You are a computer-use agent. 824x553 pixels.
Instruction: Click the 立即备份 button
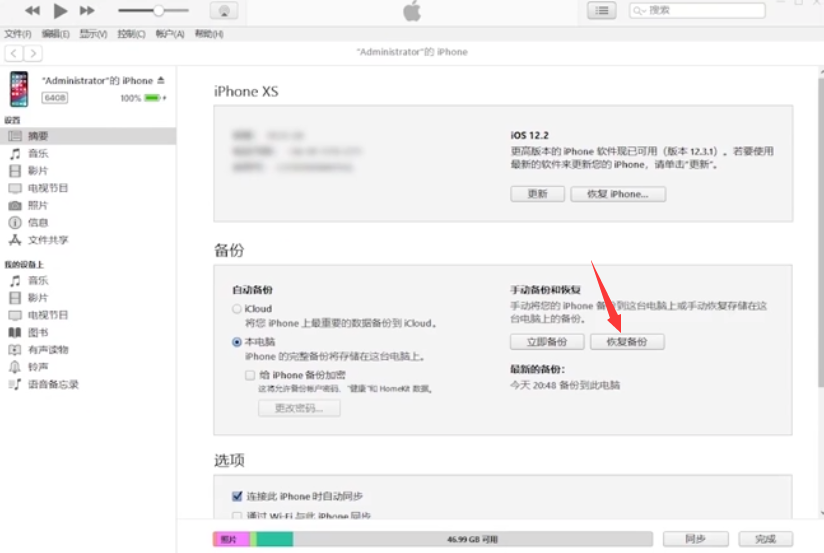547,342
